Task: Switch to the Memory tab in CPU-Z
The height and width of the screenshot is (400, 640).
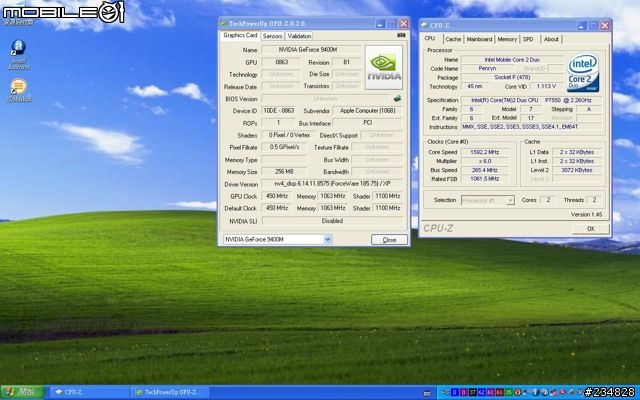Action: click(x=507, y=40)
